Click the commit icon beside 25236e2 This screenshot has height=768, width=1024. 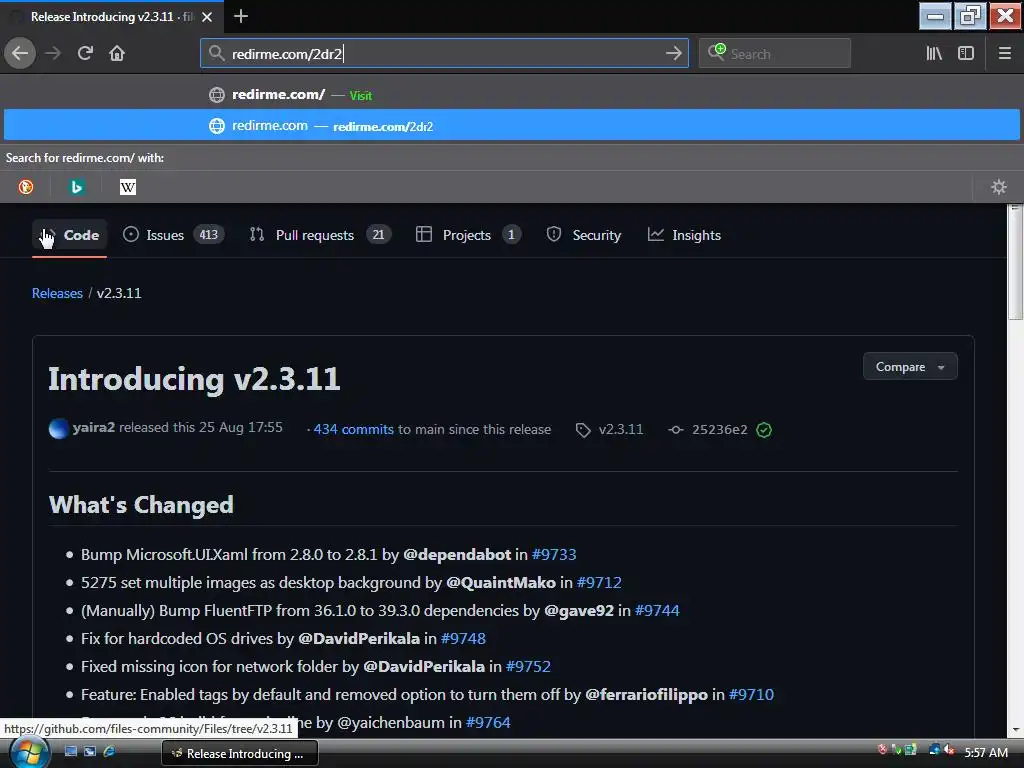[676, 430]
